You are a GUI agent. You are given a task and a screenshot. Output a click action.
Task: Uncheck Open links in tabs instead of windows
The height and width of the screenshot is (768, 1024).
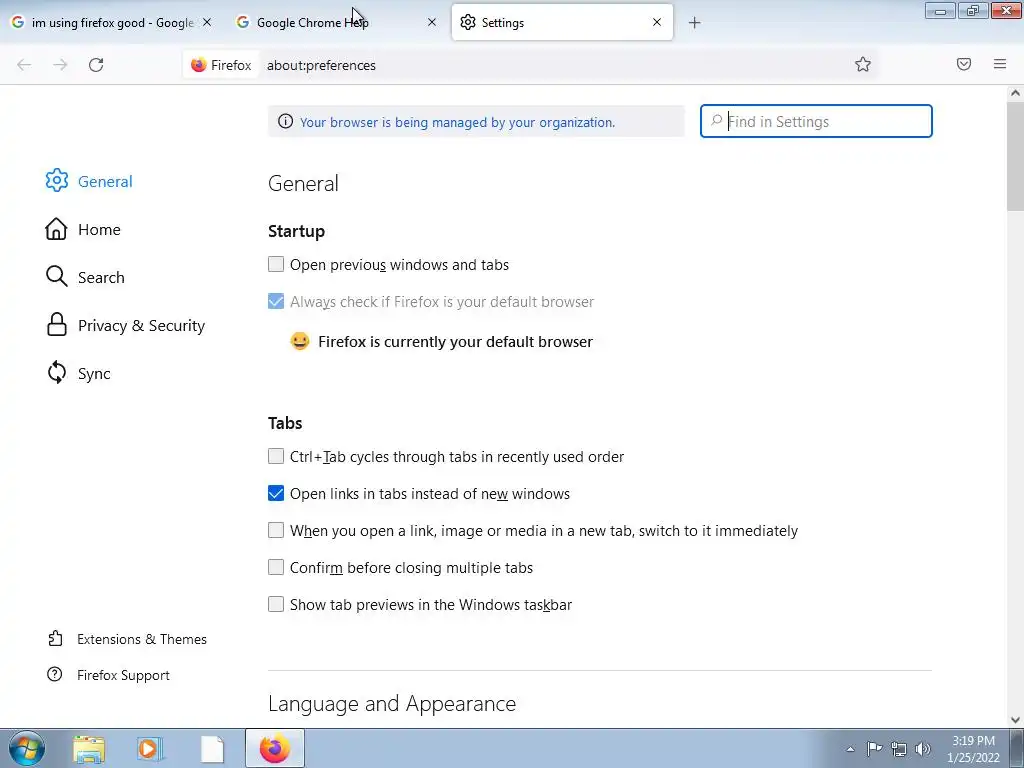tap(276, 493)
